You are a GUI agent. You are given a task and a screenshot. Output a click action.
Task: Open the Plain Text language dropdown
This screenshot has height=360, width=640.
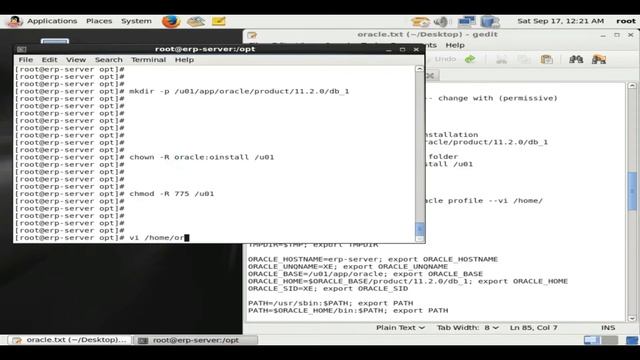coord(400,328)
